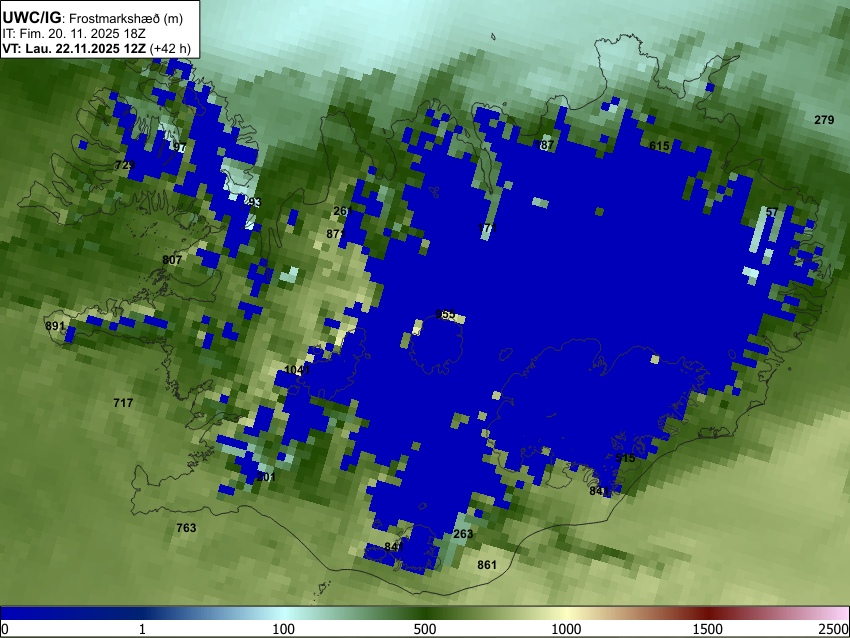The height and width of the screenshot is (638, 850).
Task: Select the '763' map value
Action: click(186, 527)
